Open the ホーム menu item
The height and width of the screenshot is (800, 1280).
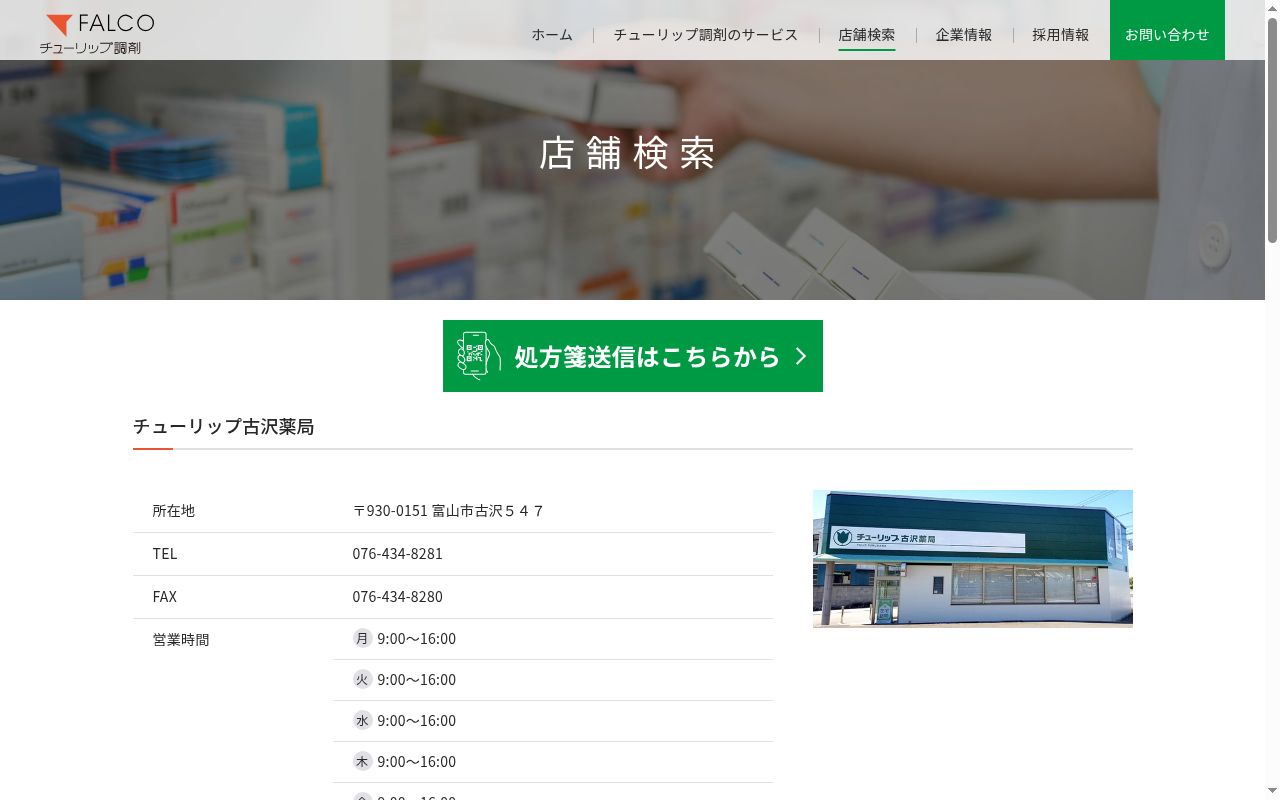552,35
